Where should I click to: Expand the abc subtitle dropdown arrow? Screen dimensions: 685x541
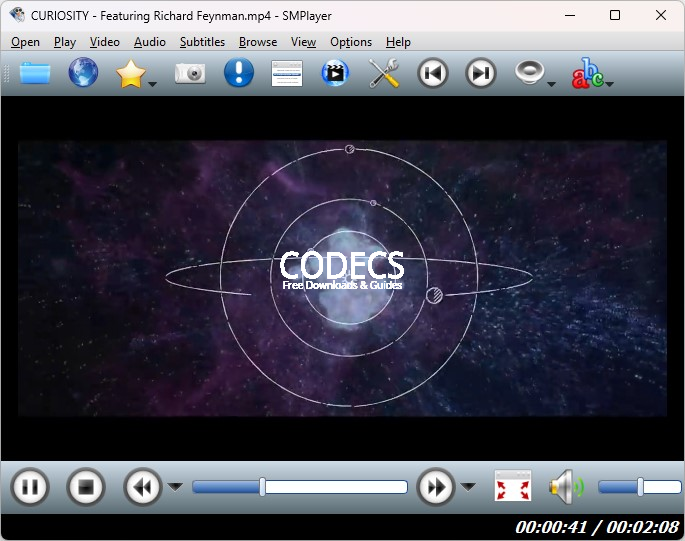[x=610, y=84]
